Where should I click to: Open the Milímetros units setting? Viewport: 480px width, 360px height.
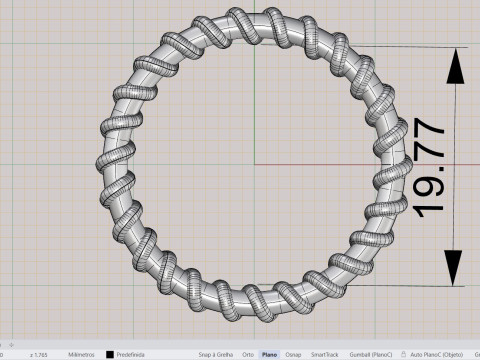(x=81, y=355)
